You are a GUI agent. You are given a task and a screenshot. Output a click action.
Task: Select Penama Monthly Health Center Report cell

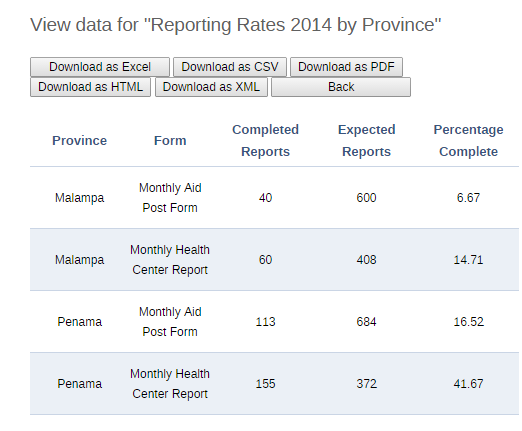click(x=170, y=384)
